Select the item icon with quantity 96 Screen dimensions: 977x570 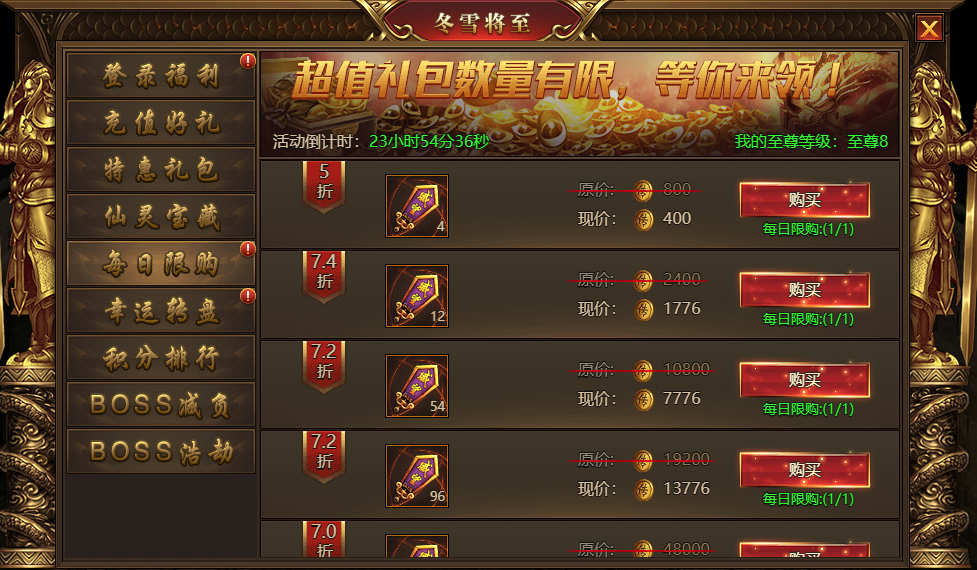[x=417, y=475]
